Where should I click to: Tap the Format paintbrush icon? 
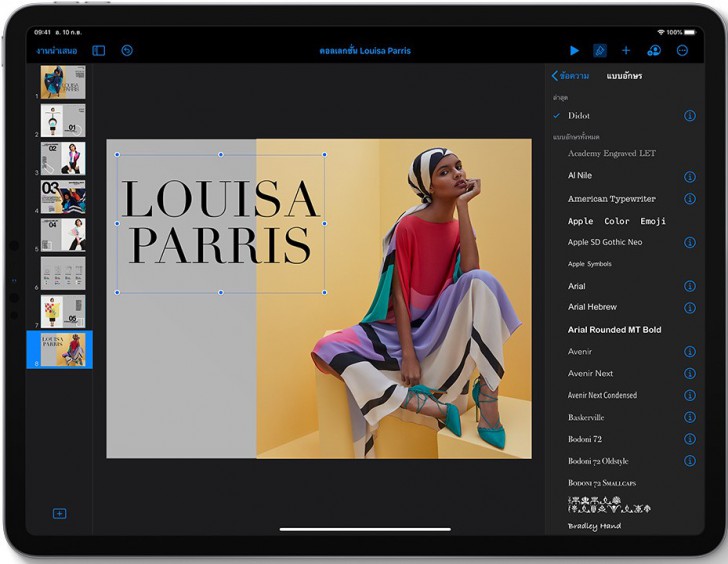(600, 50)
